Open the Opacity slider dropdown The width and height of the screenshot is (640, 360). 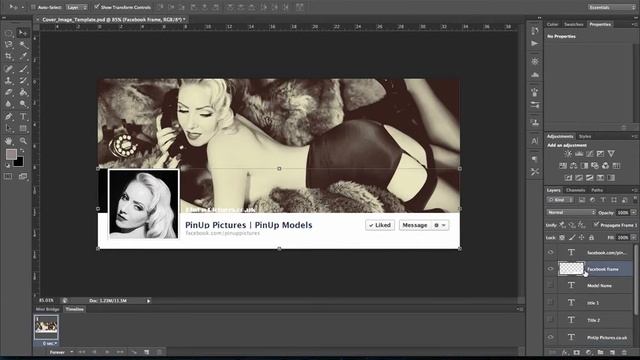coord(633,212)
